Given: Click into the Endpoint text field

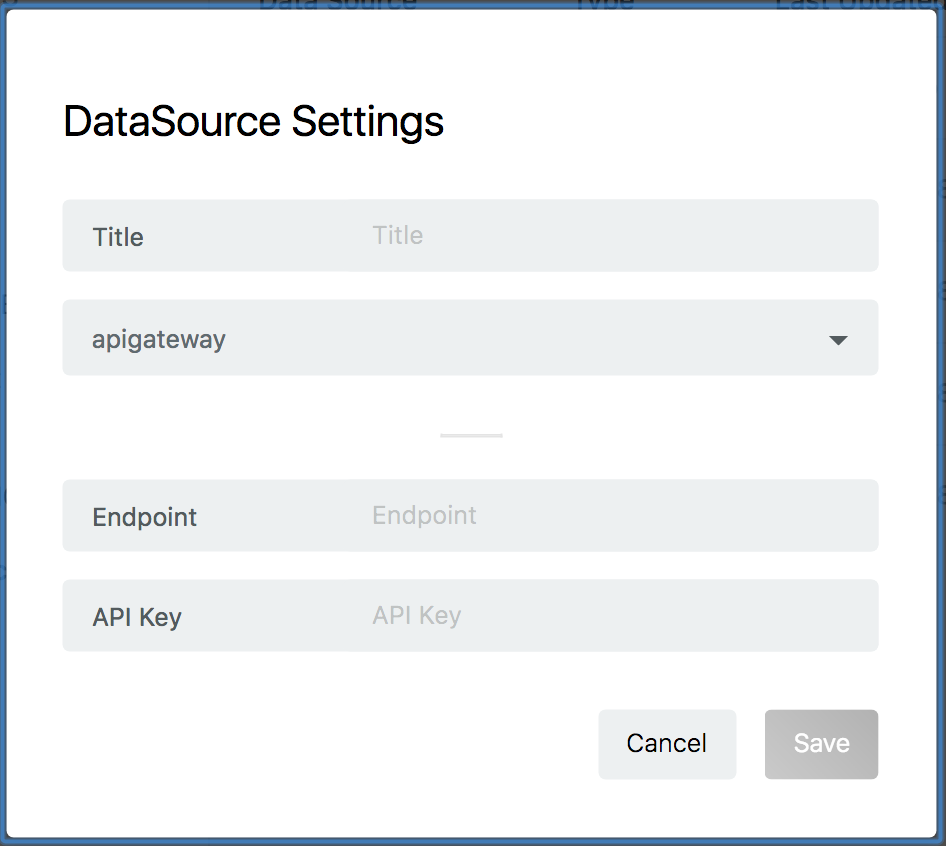Looking at the screenshot, I should coord(600,516).
